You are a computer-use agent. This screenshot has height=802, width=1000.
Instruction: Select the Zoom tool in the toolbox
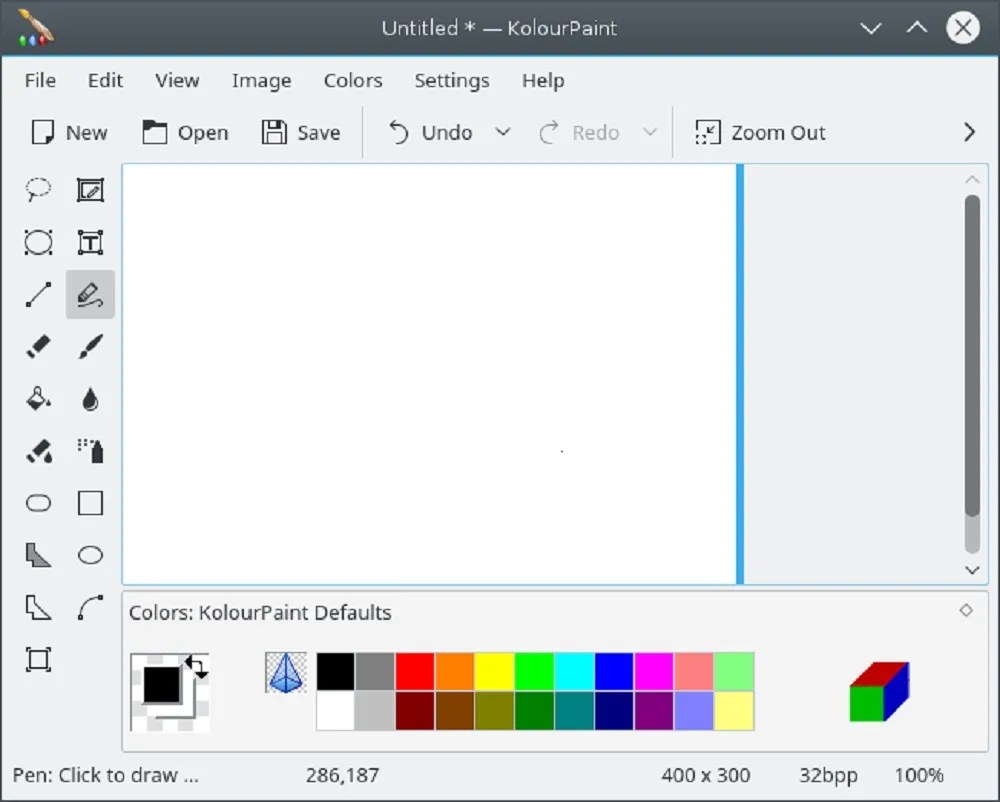coord(38,660)
